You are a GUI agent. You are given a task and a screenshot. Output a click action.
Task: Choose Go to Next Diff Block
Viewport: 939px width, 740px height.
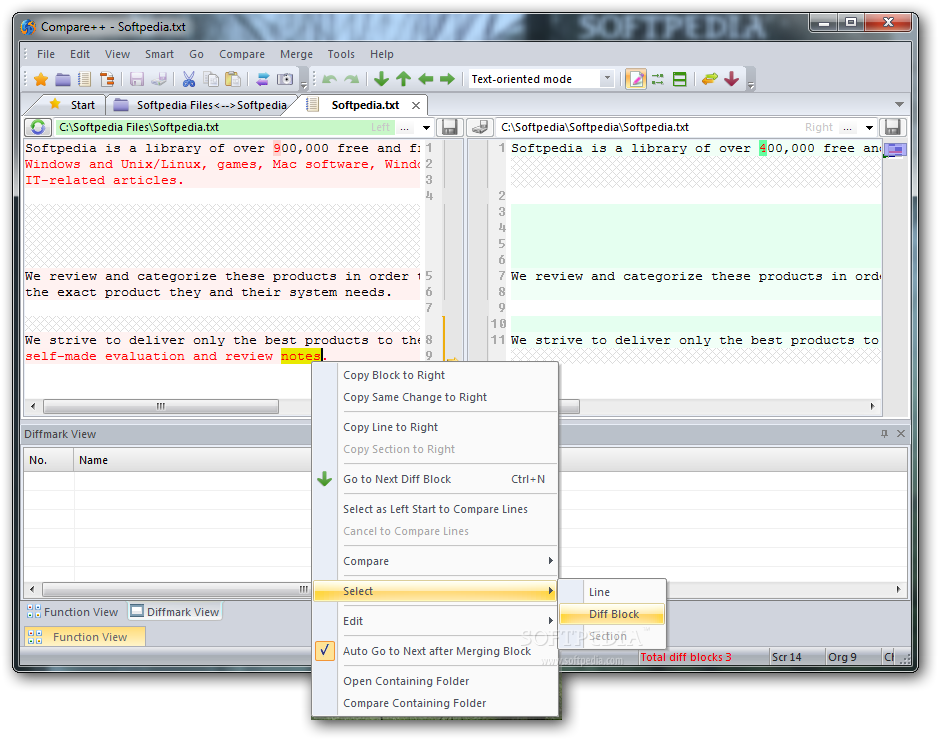coord(436,479)
